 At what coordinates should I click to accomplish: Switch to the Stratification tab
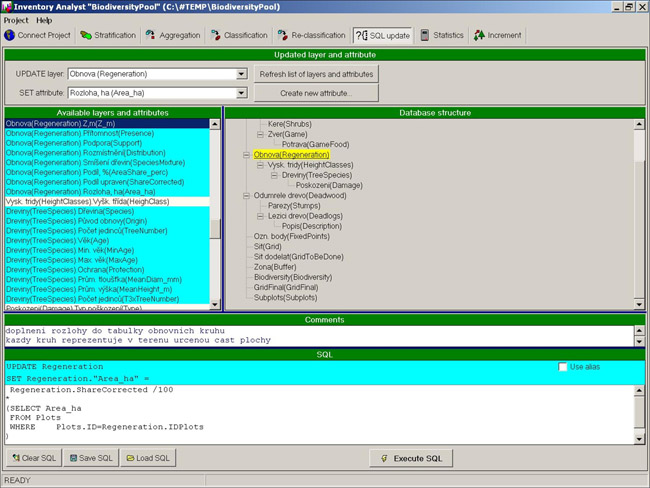tap(106, 35)
